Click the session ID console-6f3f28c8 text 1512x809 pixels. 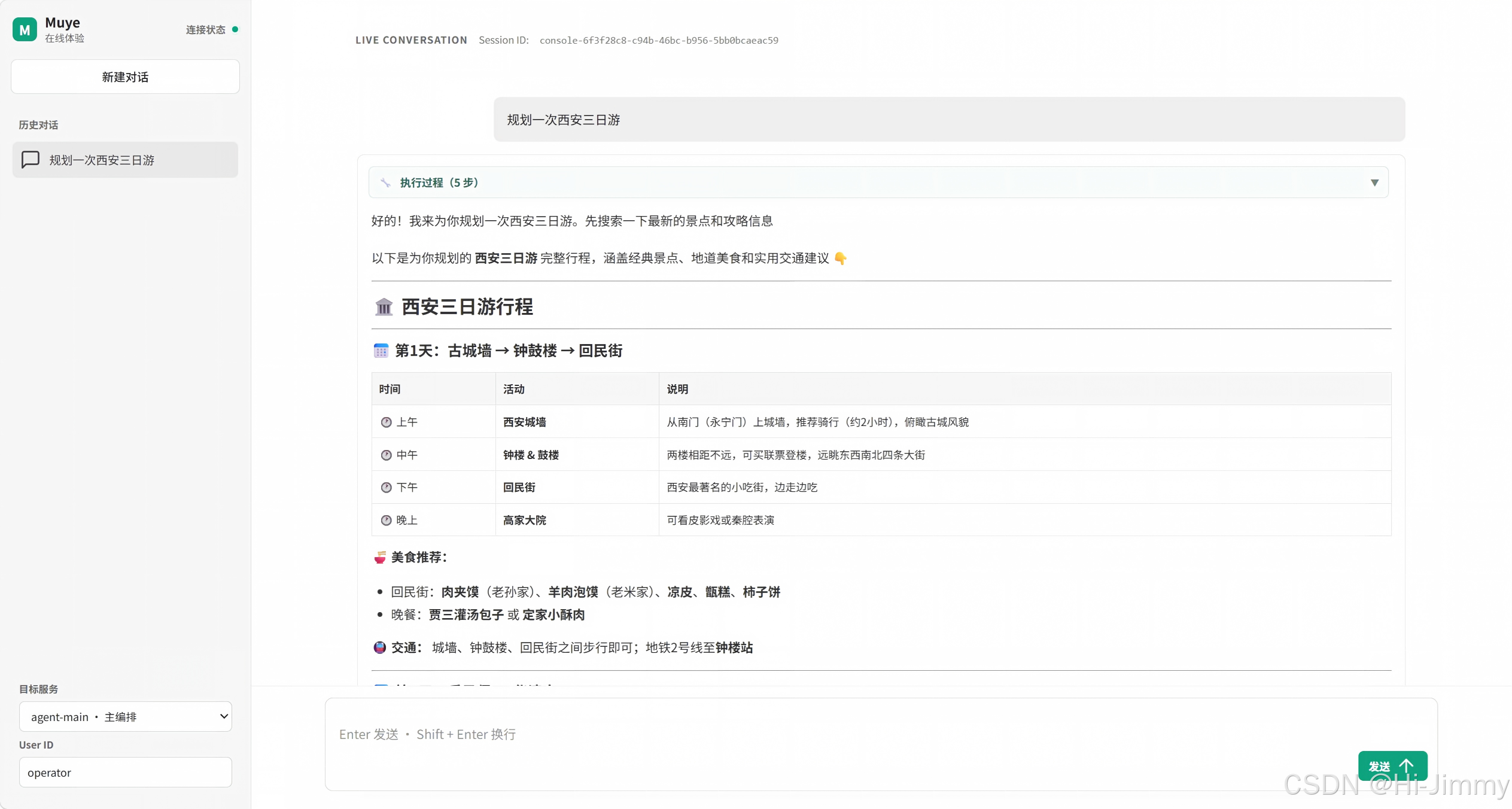(x=659, y=40)
